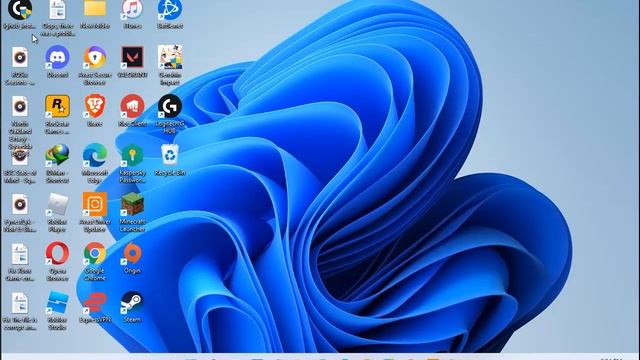Click the Logitech G HUB icon
The width and height of the screenshot is (640, 360).
[x=170, y=114]
